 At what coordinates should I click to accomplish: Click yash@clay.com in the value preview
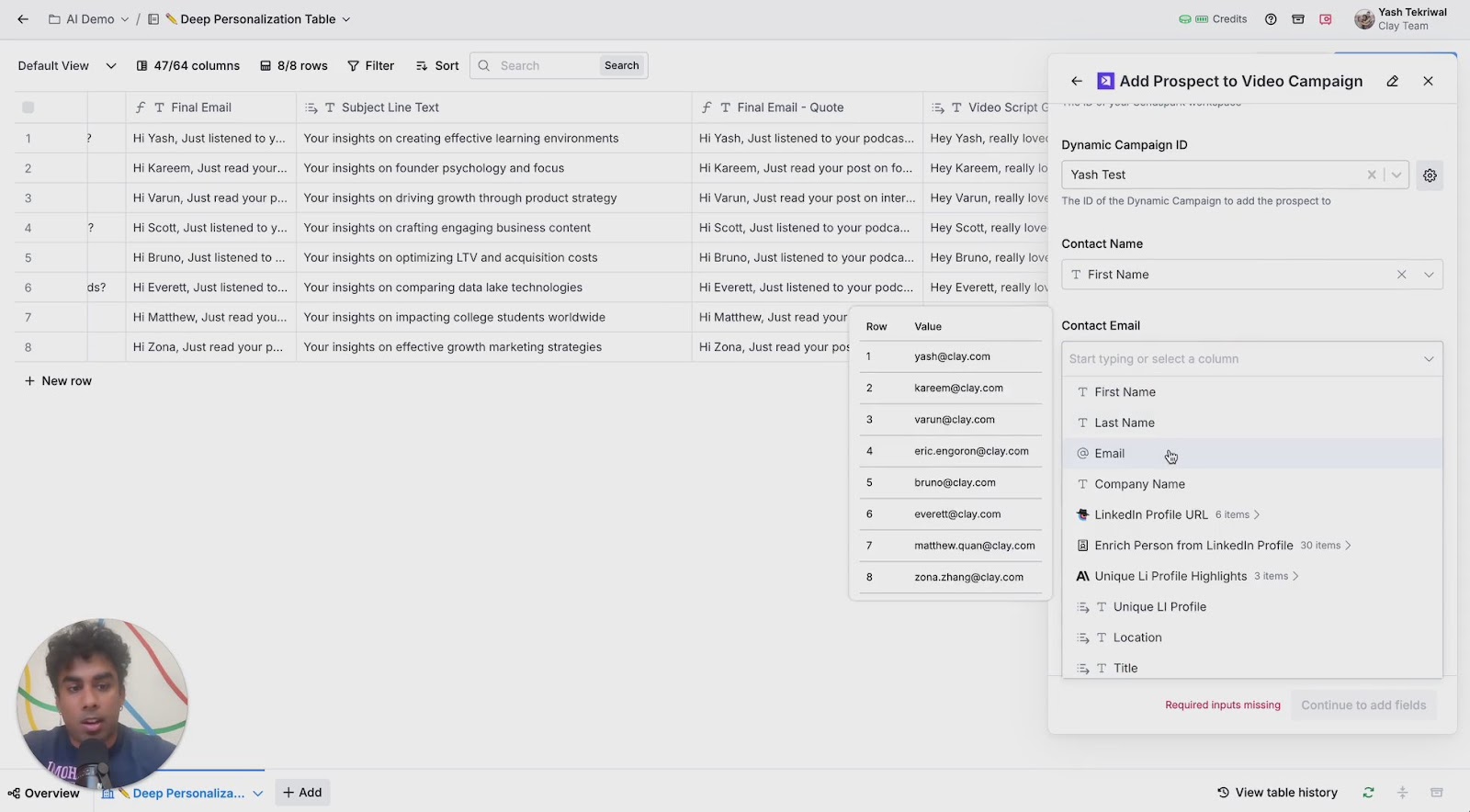[952, 356]
